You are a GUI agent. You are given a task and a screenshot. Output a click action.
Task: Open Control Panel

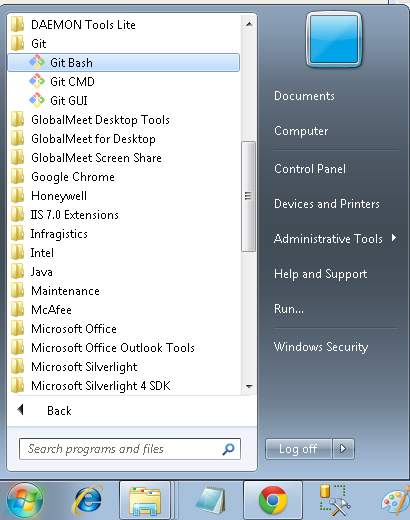(310, 169)
